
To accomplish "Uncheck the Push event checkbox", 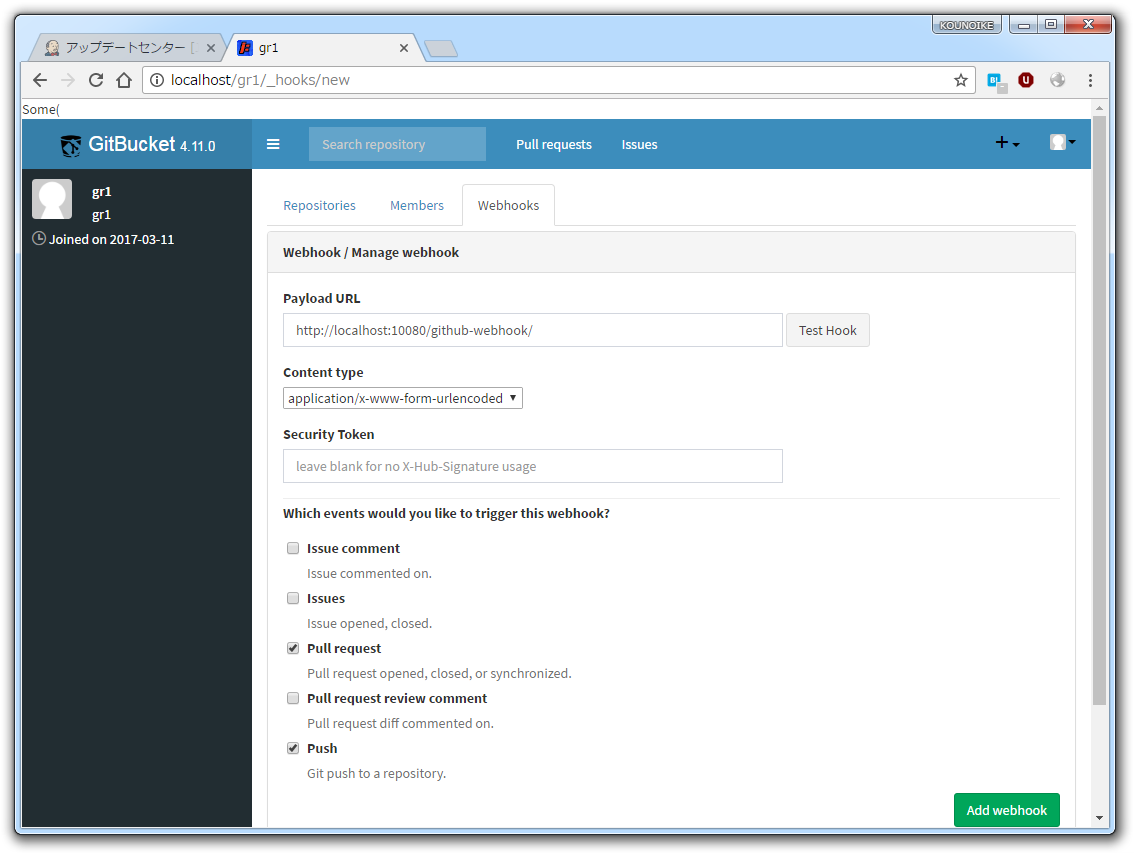I will (293, 748).
